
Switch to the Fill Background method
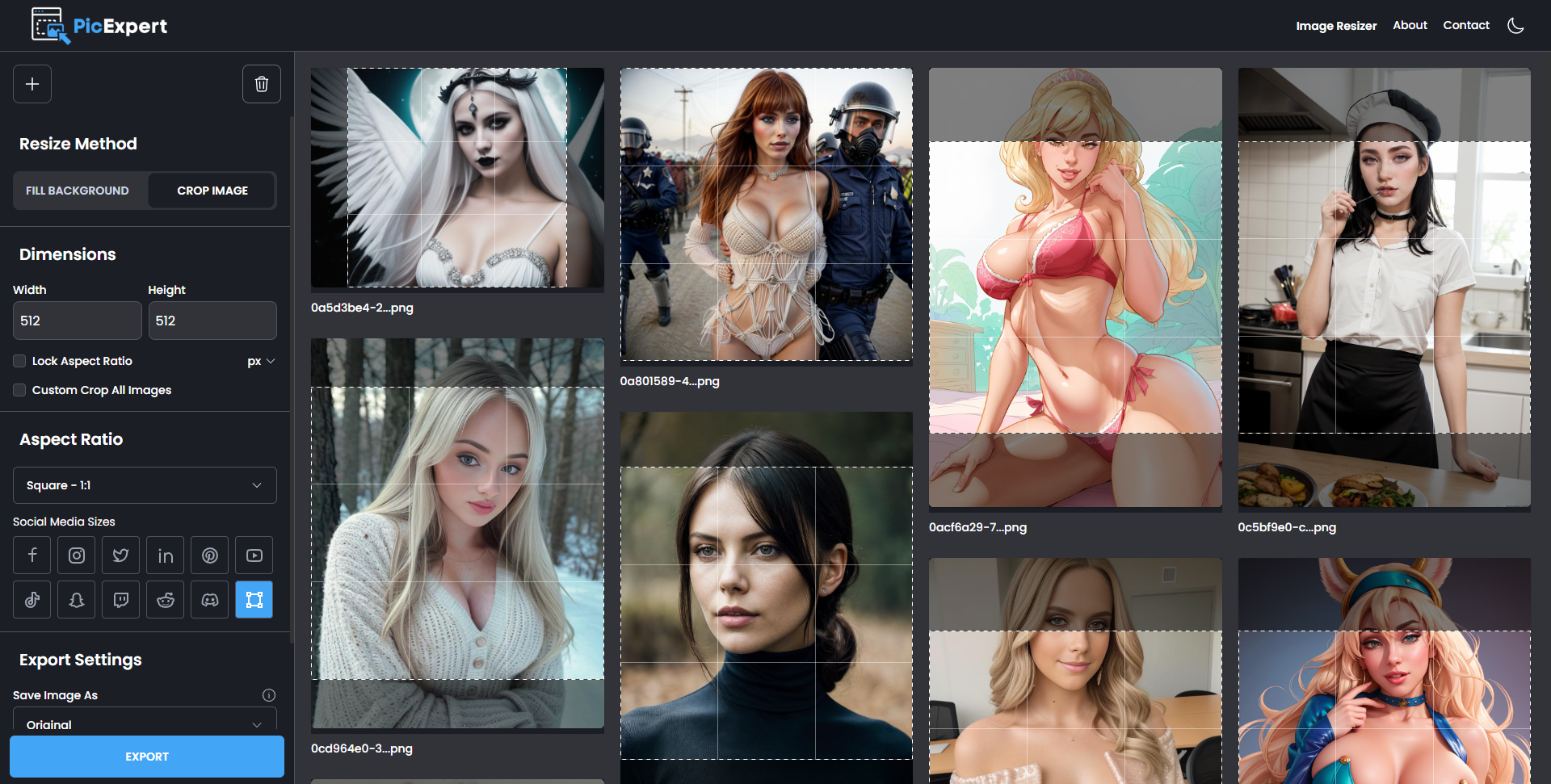click(78, 191)
